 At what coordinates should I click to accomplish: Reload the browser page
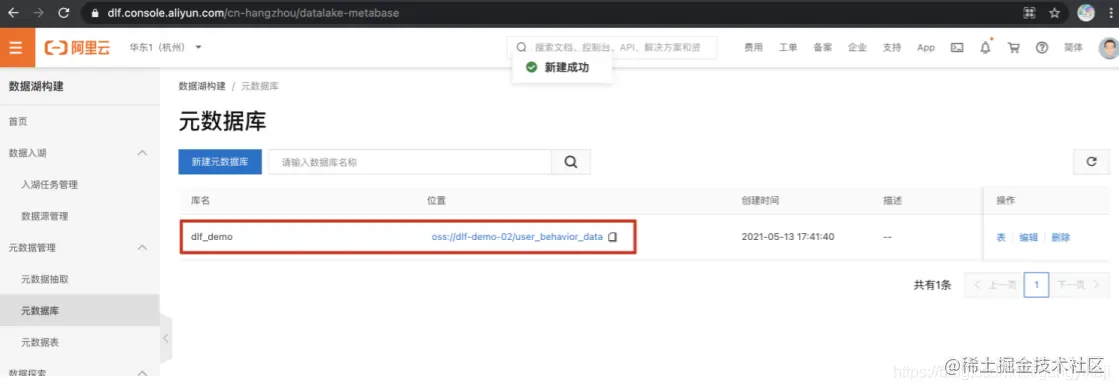64,13
